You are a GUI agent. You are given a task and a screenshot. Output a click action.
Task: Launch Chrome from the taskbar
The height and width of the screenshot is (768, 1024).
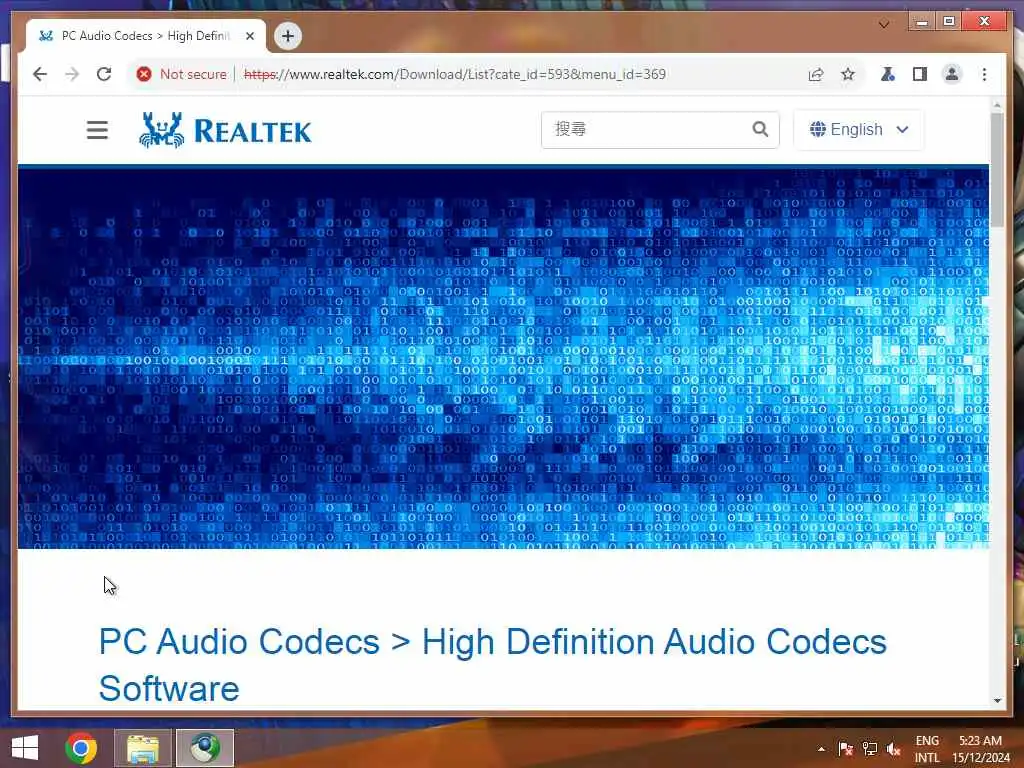[81, 748]
